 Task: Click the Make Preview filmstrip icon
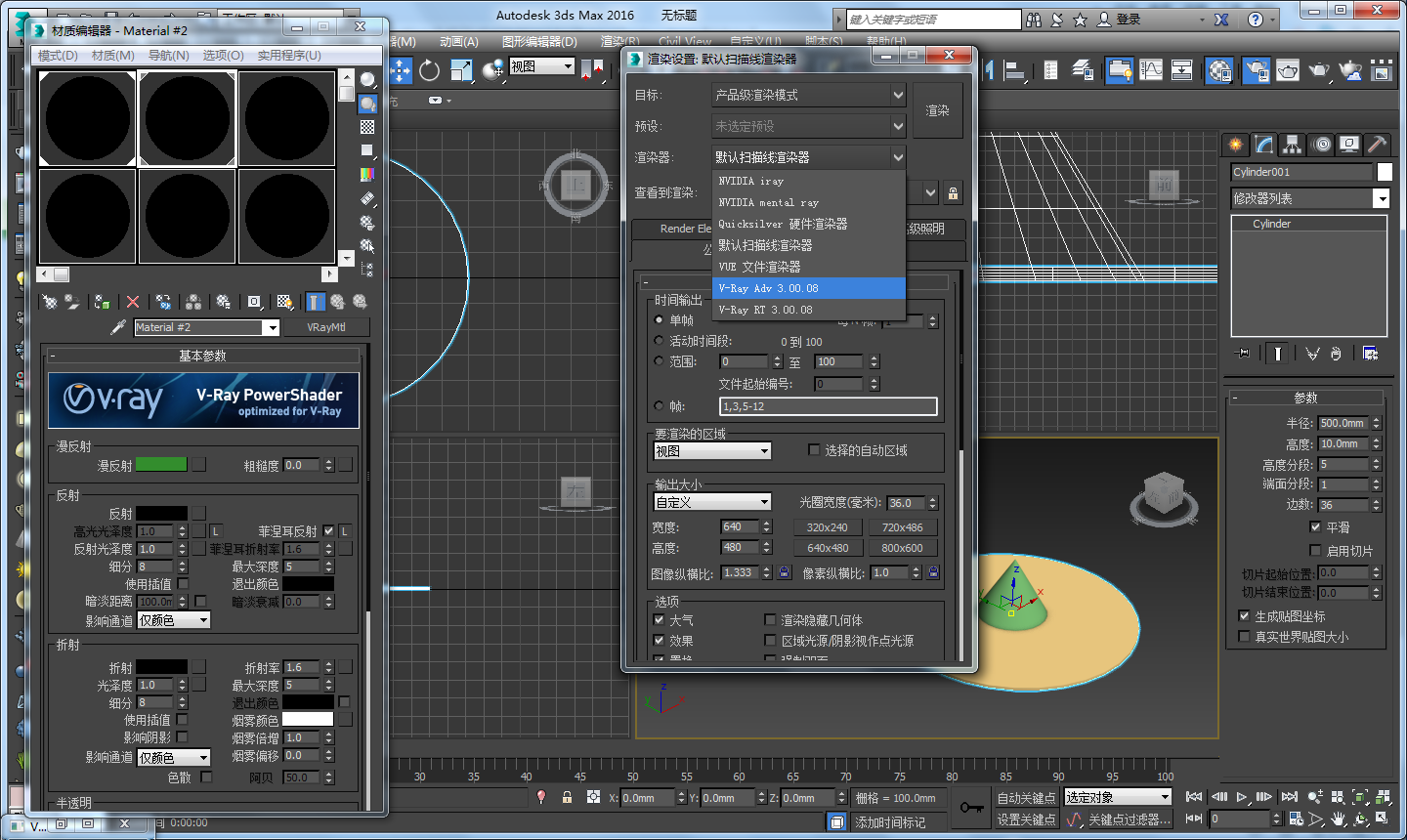click(x=367, y=198)
